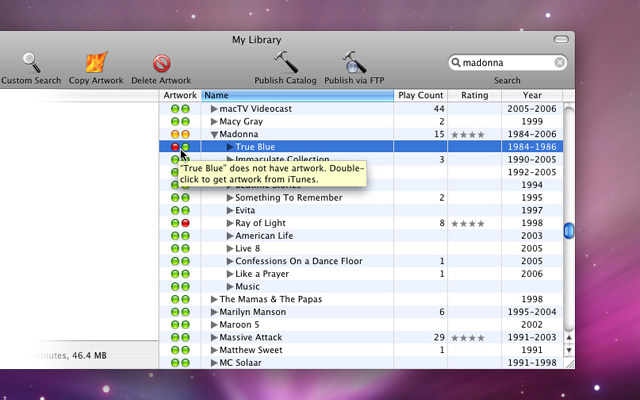Click the Delete Artwork icon

tap(161, 63)
